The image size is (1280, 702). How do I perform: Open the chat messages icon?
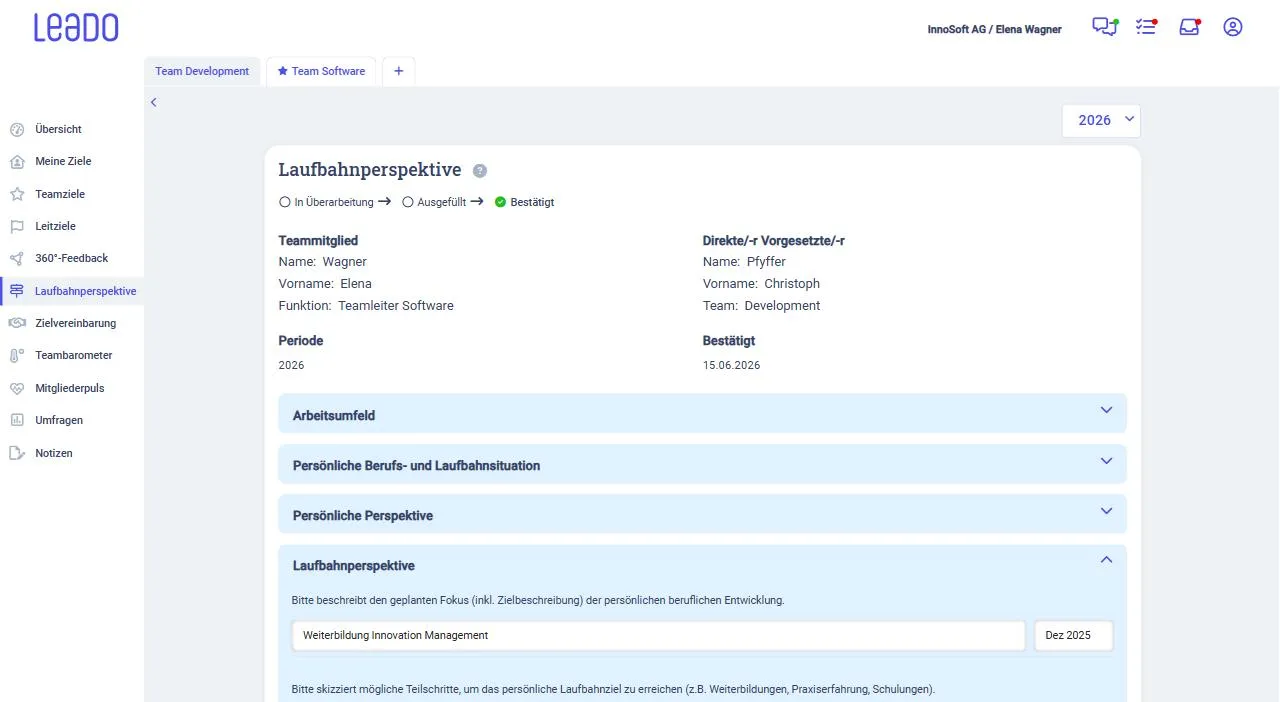tap(1104, 28)
